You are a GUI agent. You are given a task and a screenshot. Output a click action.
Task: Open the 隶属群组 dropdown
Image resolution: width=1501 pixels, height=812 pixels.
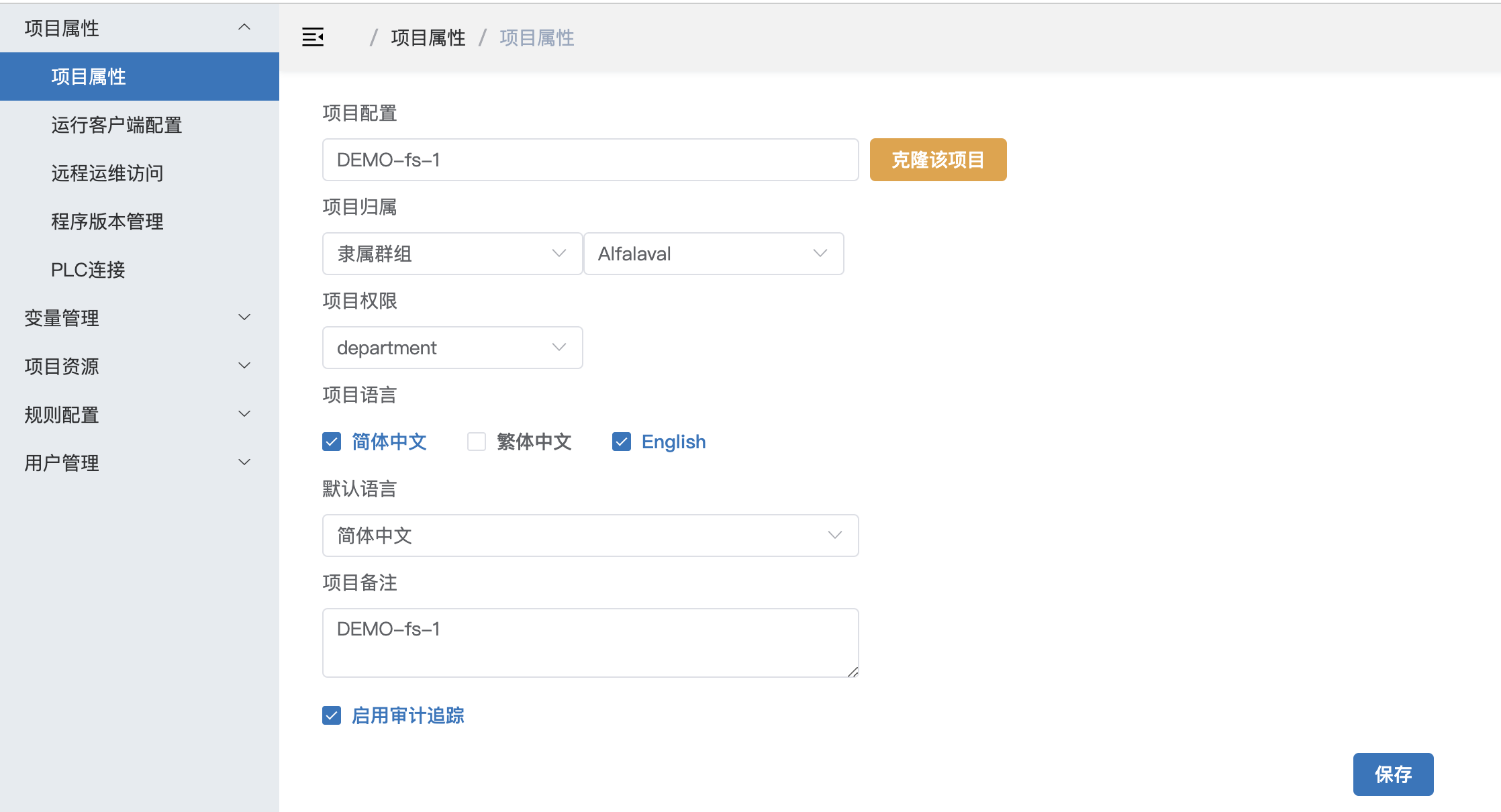452,254
